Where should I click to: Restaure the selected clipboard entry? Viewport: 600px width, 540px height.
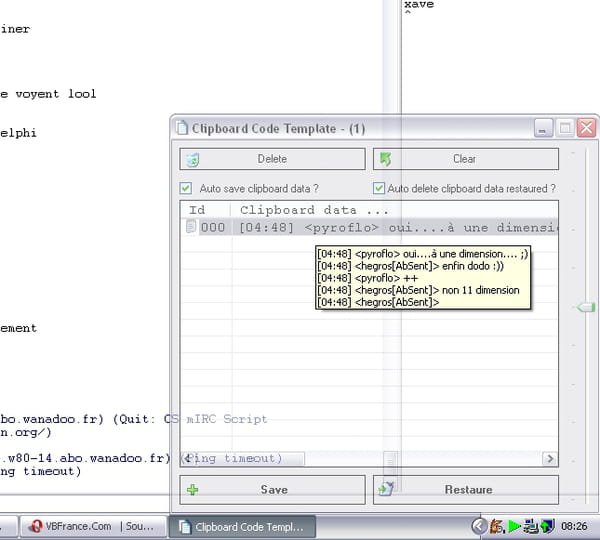466,489
